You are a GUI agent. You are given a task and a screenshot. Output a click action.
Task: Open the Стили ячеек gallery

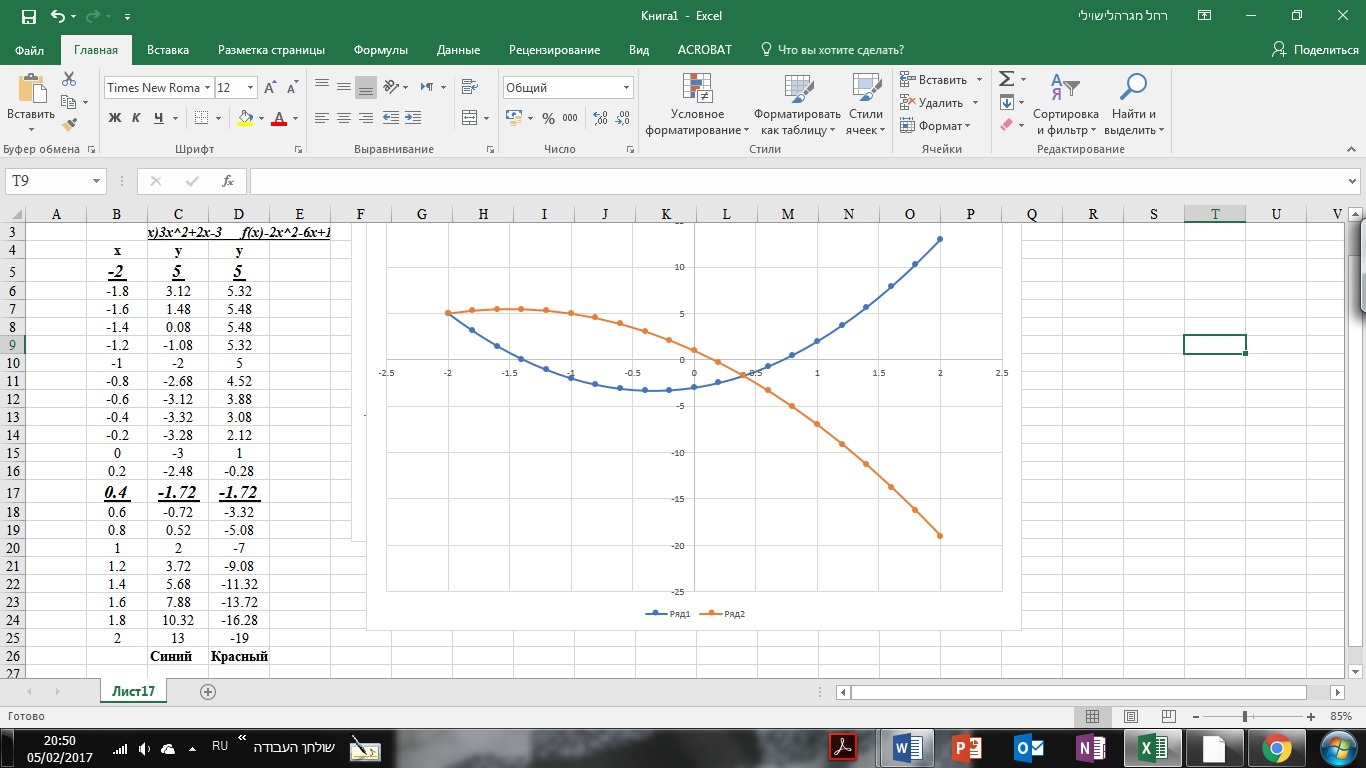point(866,105)
